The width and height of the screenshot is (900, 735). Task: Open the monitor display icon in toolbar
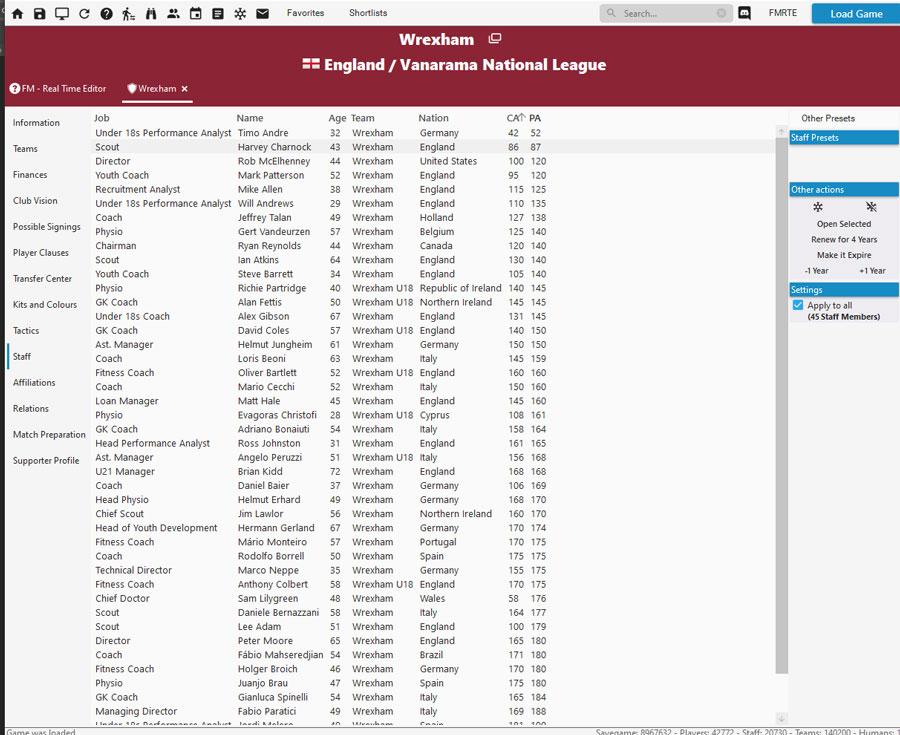click(x=61, y=13)
